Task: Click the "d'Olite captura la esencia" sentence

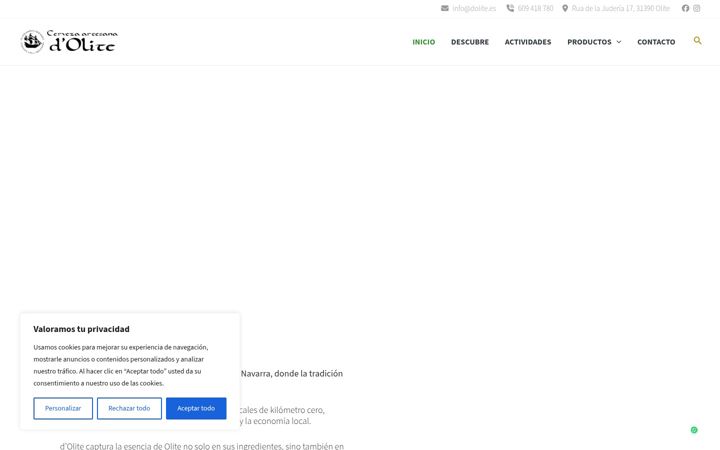Action: pyautogui.click(x=202, y=446)
